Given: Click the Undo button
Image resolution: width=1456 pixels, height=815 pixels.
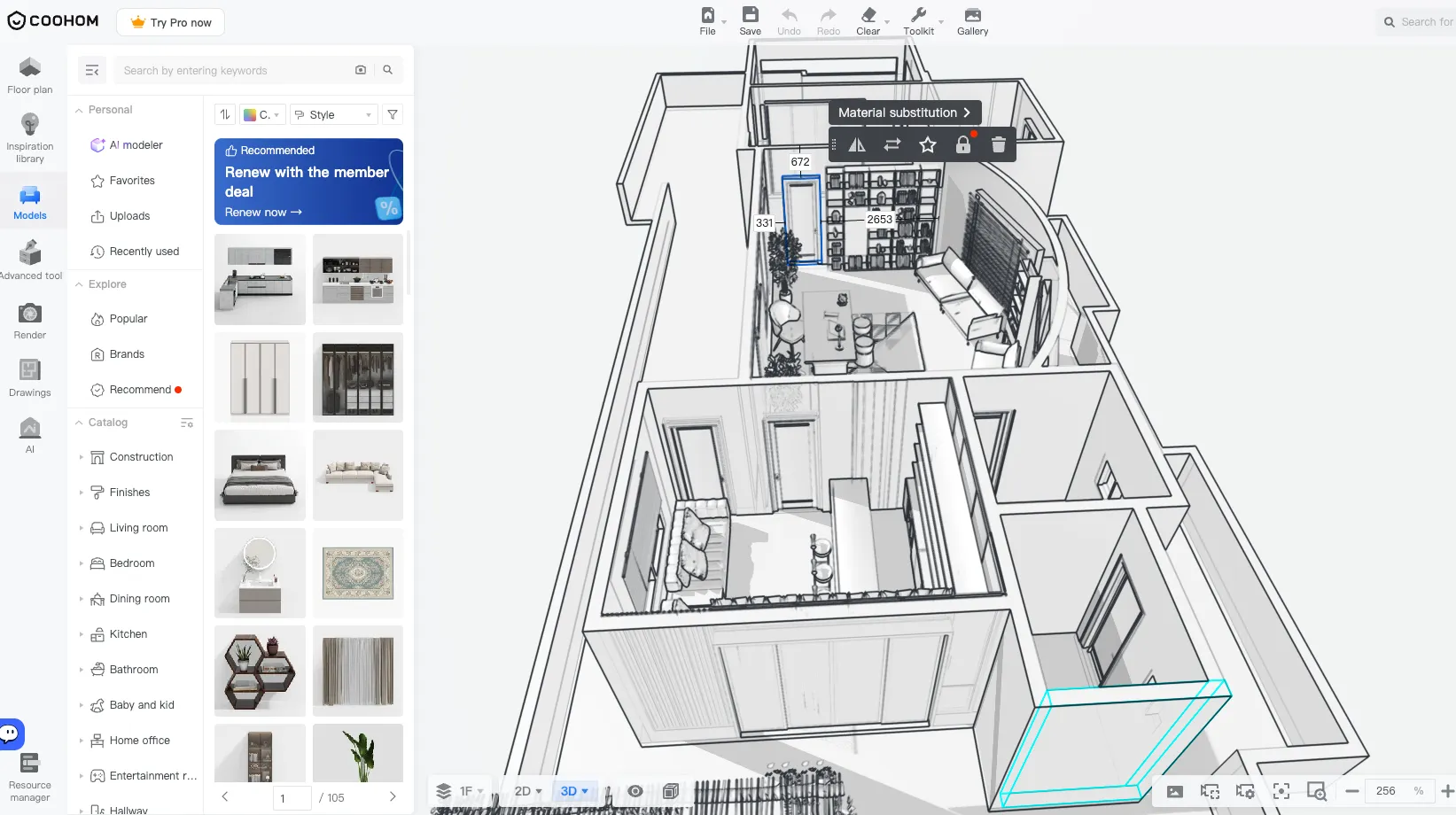Looking at the screenshot, I should tap(789, 21).
